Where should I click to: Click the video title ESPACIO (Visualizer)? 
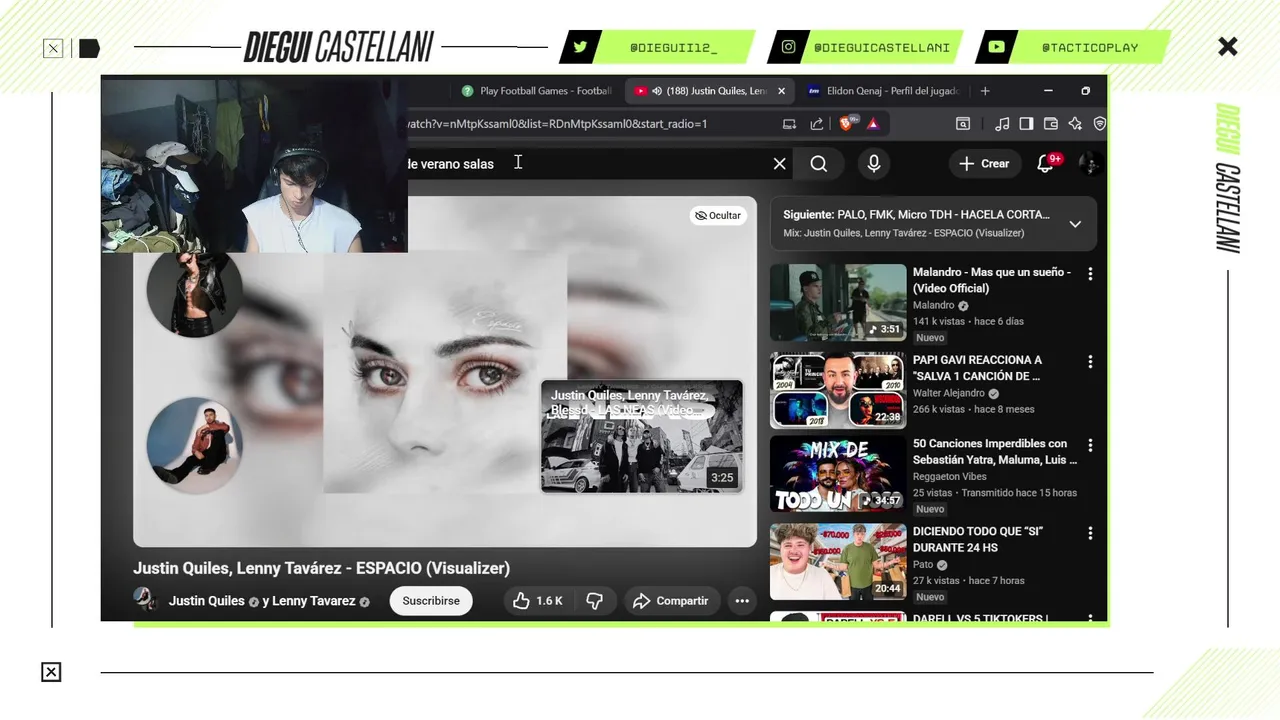321,568
